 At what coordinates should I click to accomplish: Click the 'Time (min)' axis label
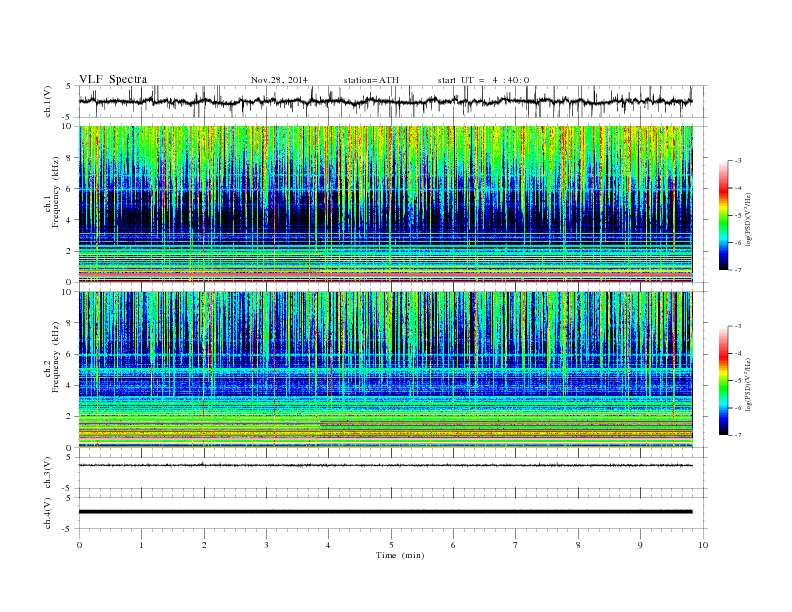pyautogui.click(x=400, y=555)
